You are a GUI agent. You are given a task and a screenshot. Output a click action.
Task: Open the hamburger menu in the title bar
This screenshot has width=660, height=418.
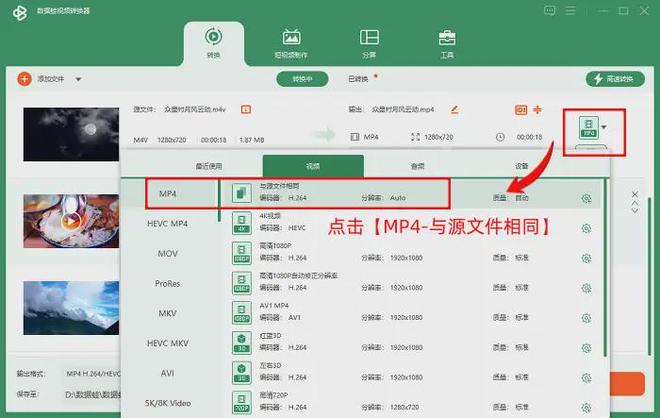(x=571, y=11)
